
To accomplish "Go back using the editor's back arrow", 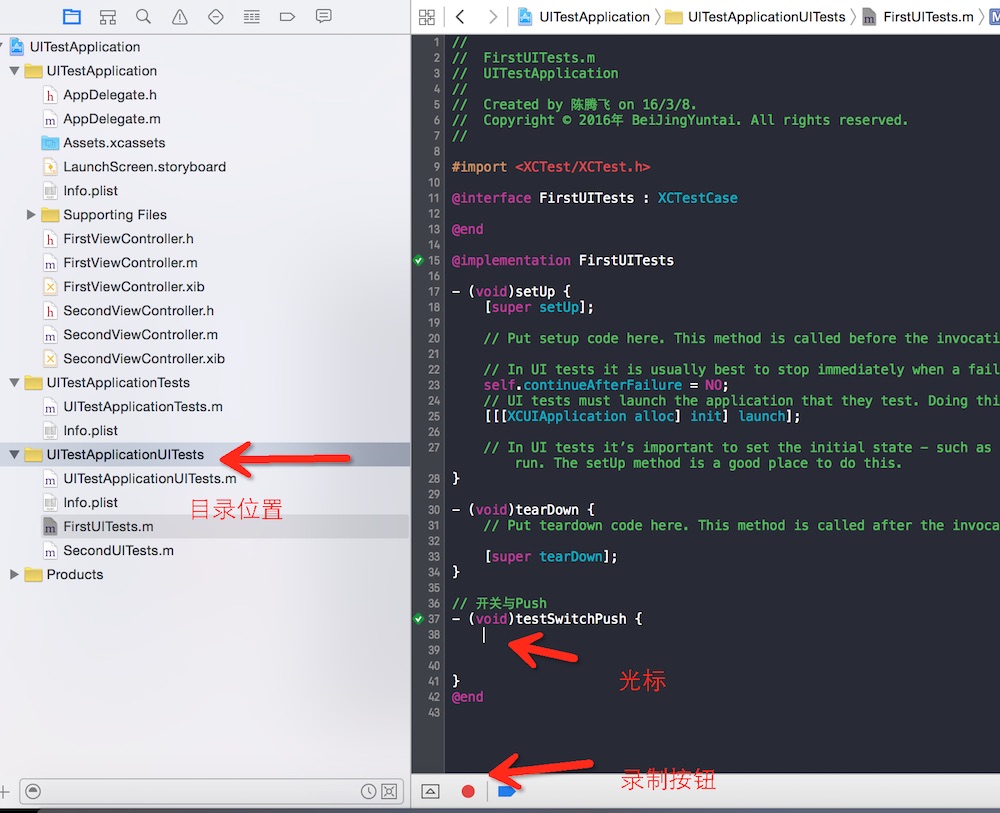I will pos(460,16).
